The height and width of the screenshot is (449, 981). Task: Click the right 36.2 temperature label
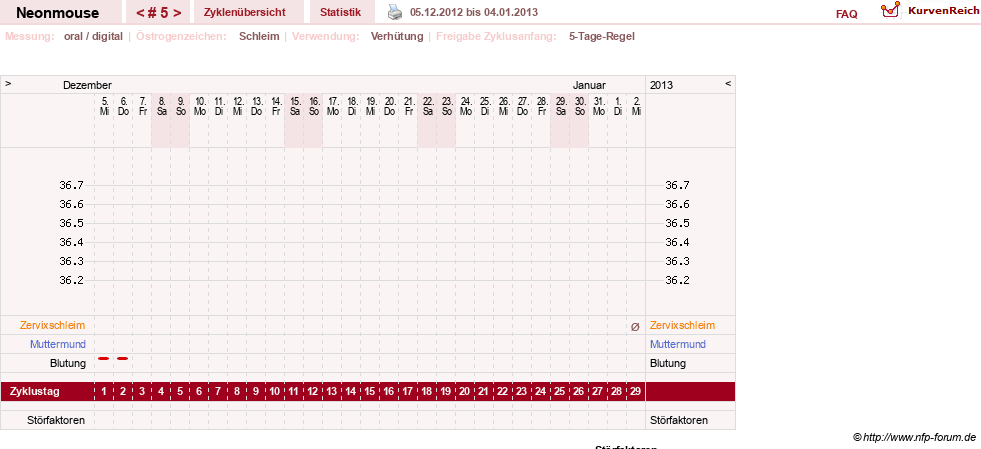point(677,280)
